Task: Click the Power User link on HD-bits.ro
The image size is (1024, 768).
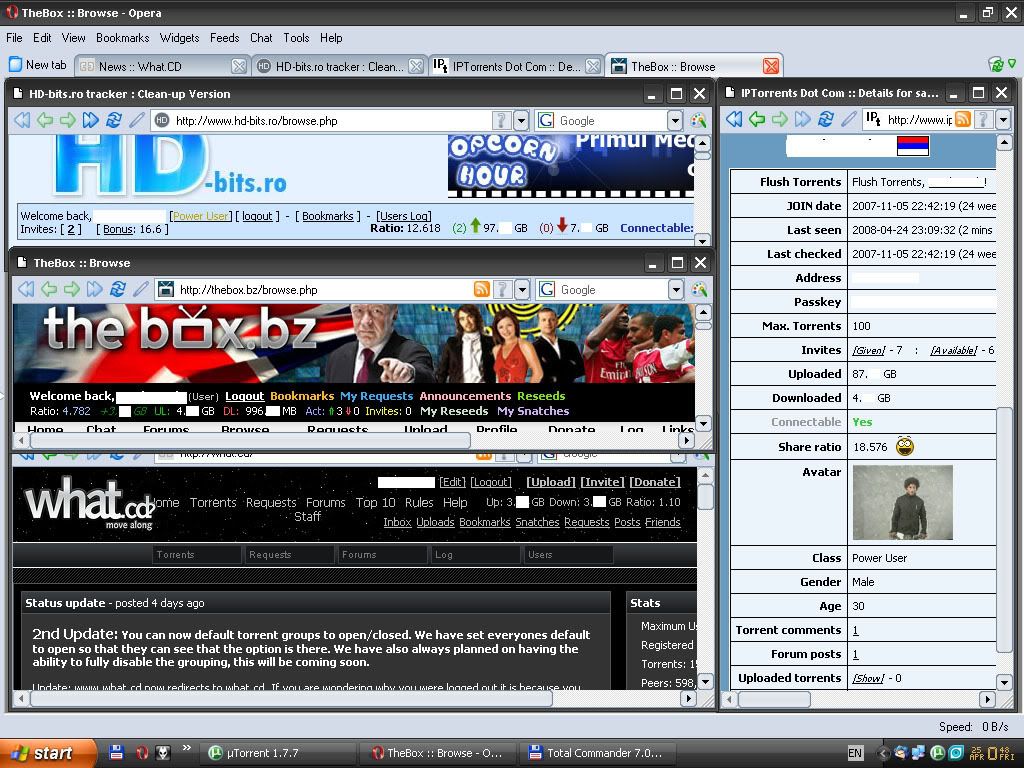Action: pyautogui.click(x=201, y=216)
